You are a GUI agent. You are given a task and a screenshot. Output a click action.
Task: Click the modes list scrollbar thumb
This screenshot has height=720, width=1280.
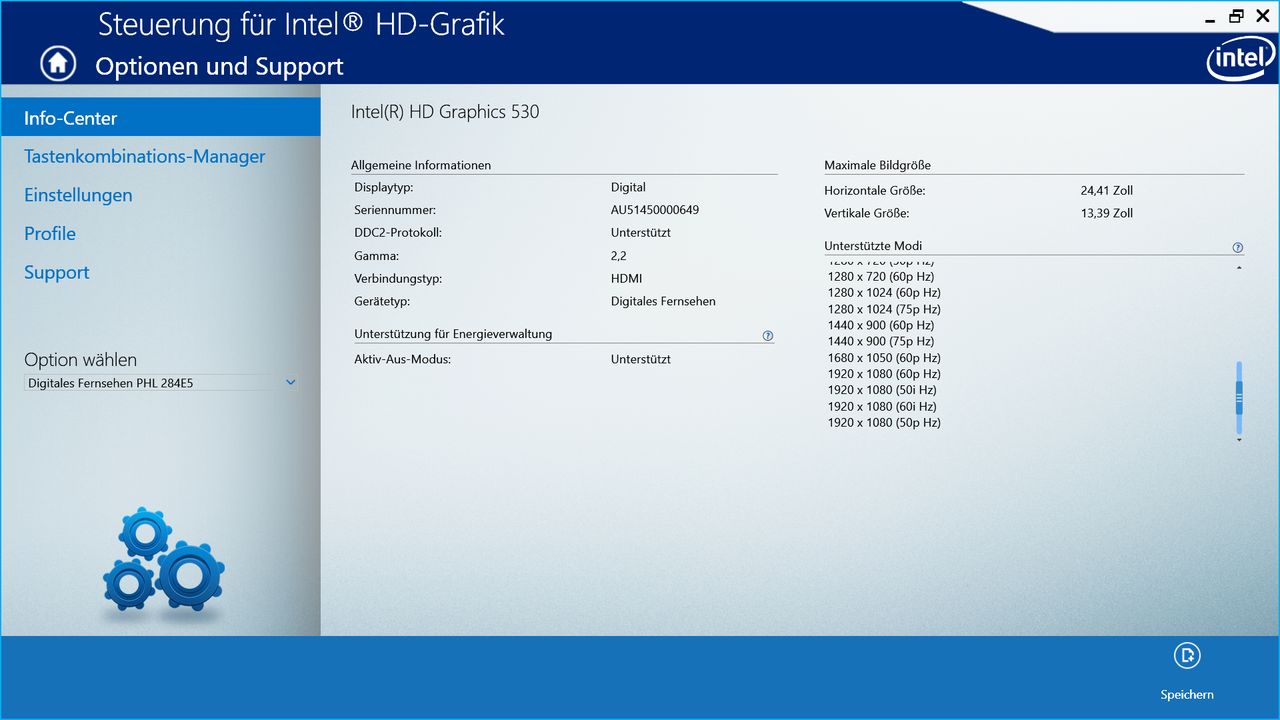(1239, 397)
